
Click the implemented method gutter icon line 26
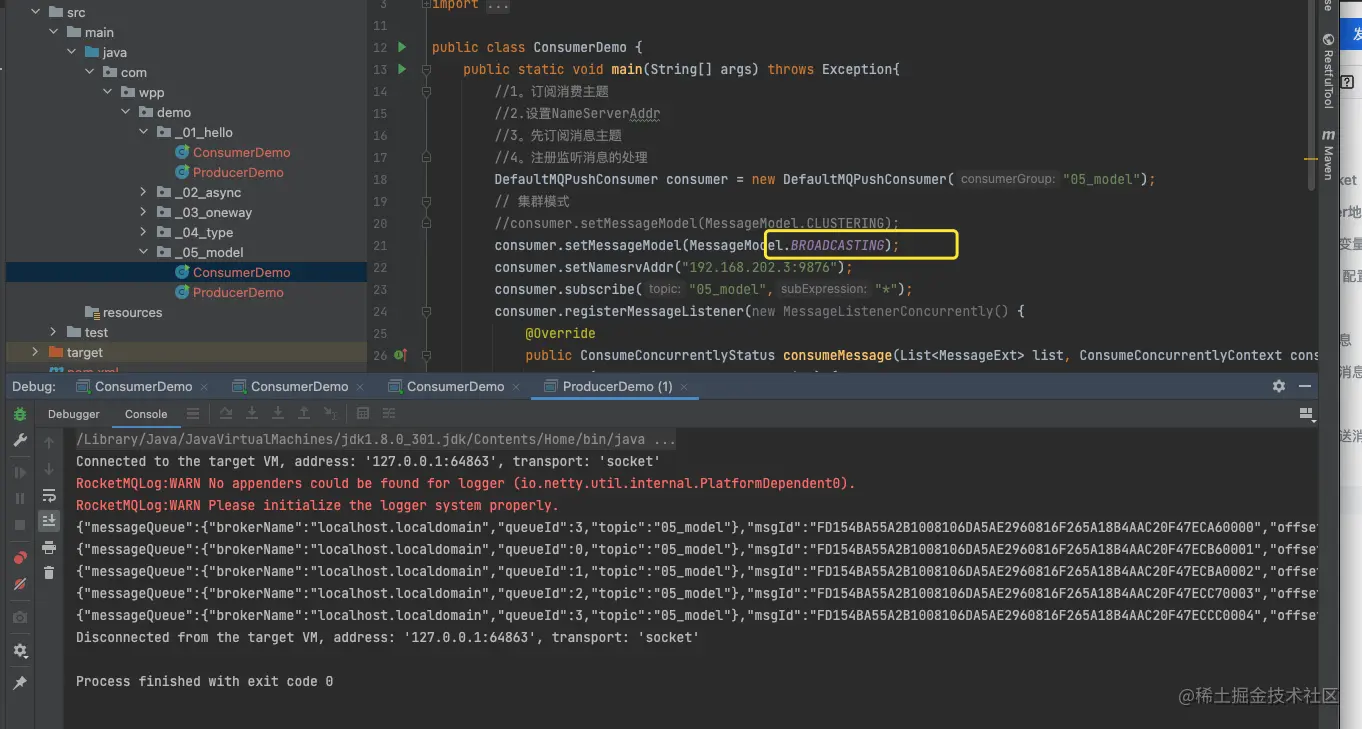coord(400,355)
